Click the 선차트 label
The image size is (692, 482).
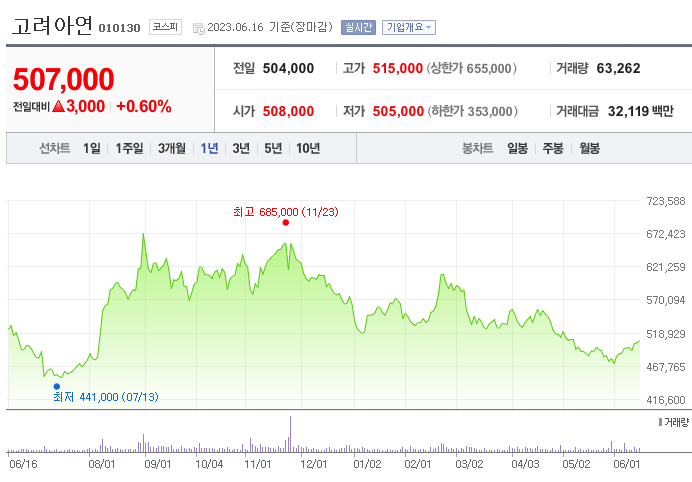pos(55,148)
